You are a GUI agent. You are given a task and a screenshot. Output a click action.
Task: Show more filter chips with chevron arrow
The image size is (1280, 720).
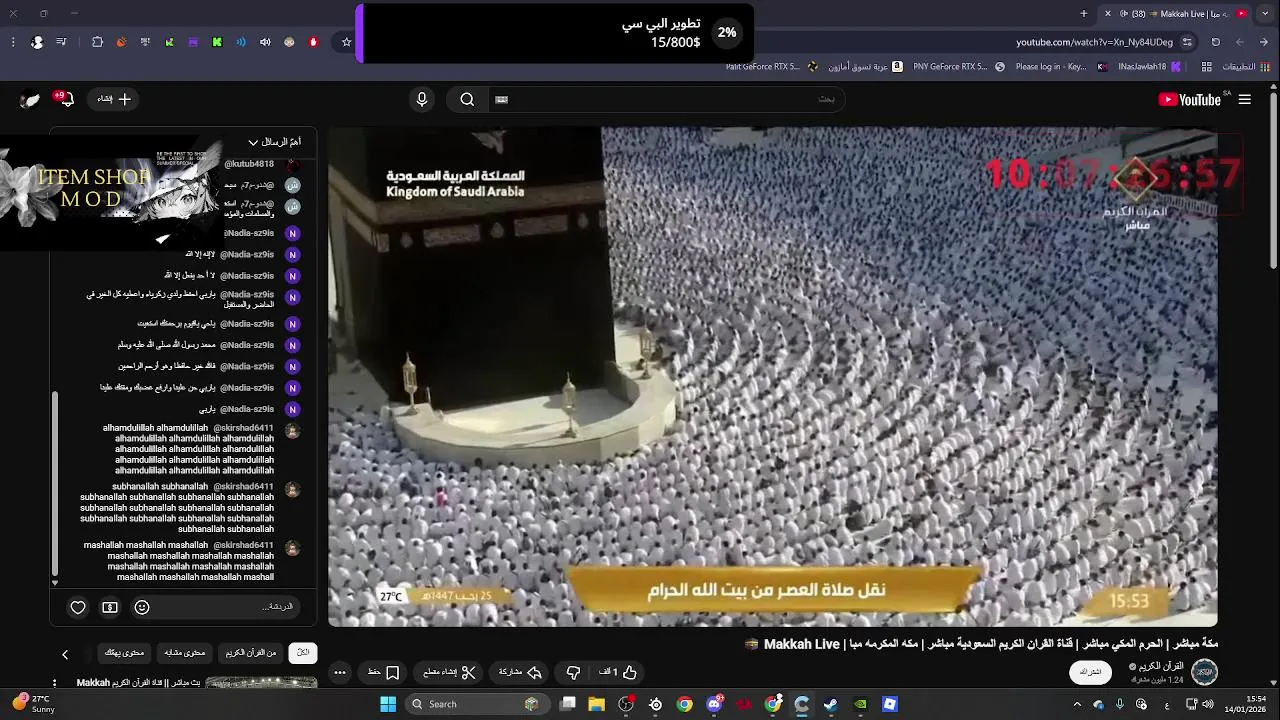[65, 654]
